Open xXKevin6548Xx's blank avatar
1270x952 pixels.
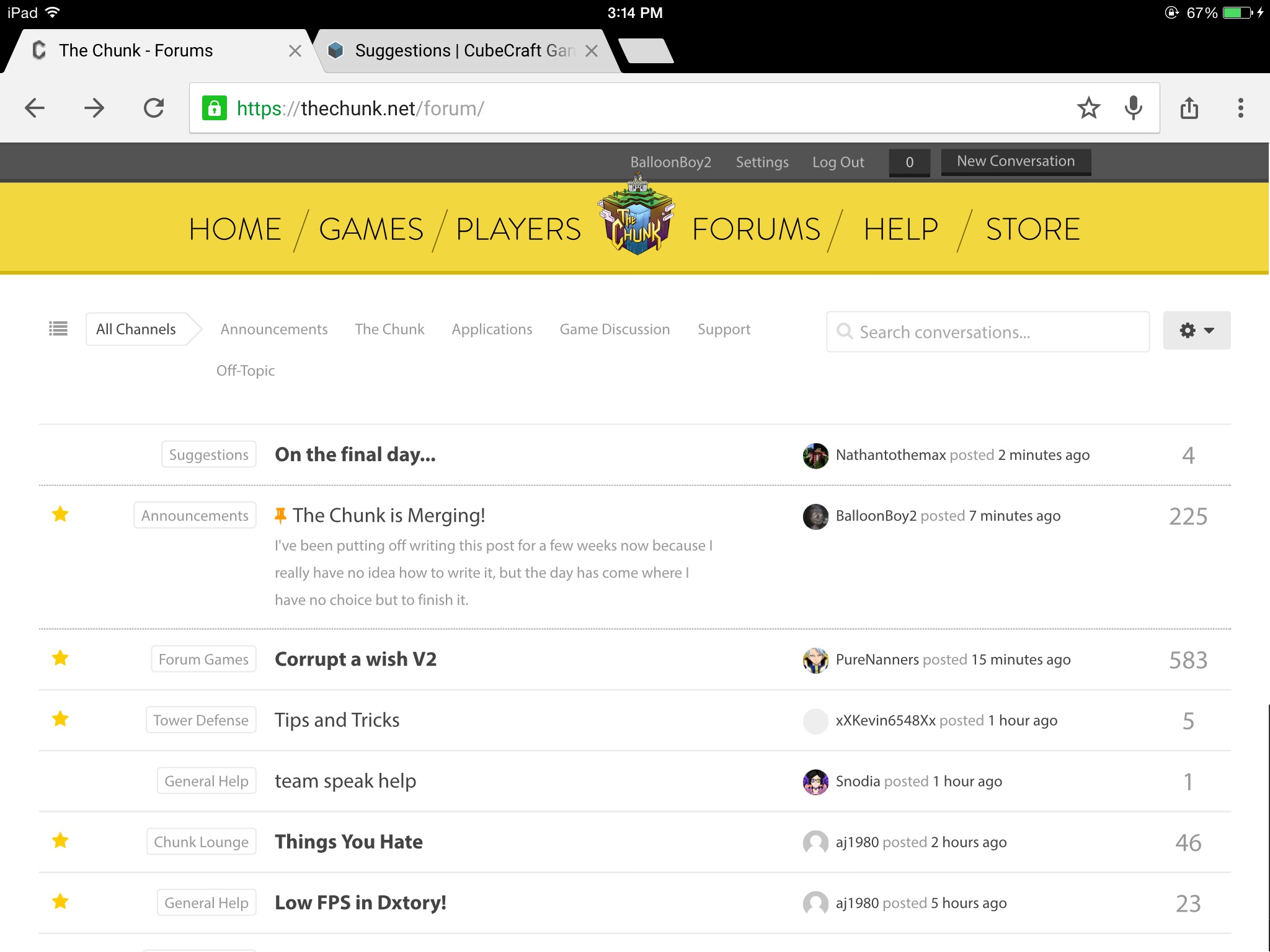[815, 721]
